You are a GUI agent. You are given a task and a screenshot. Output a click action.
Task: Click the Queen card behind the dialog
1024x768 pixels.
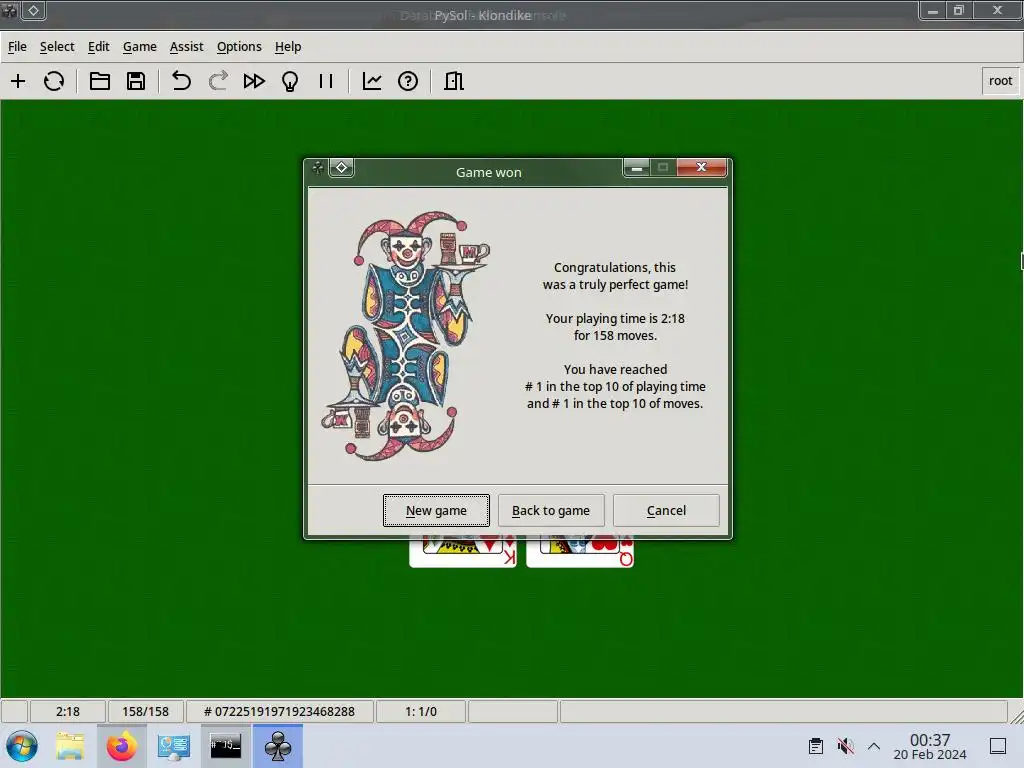click(580, 552)
